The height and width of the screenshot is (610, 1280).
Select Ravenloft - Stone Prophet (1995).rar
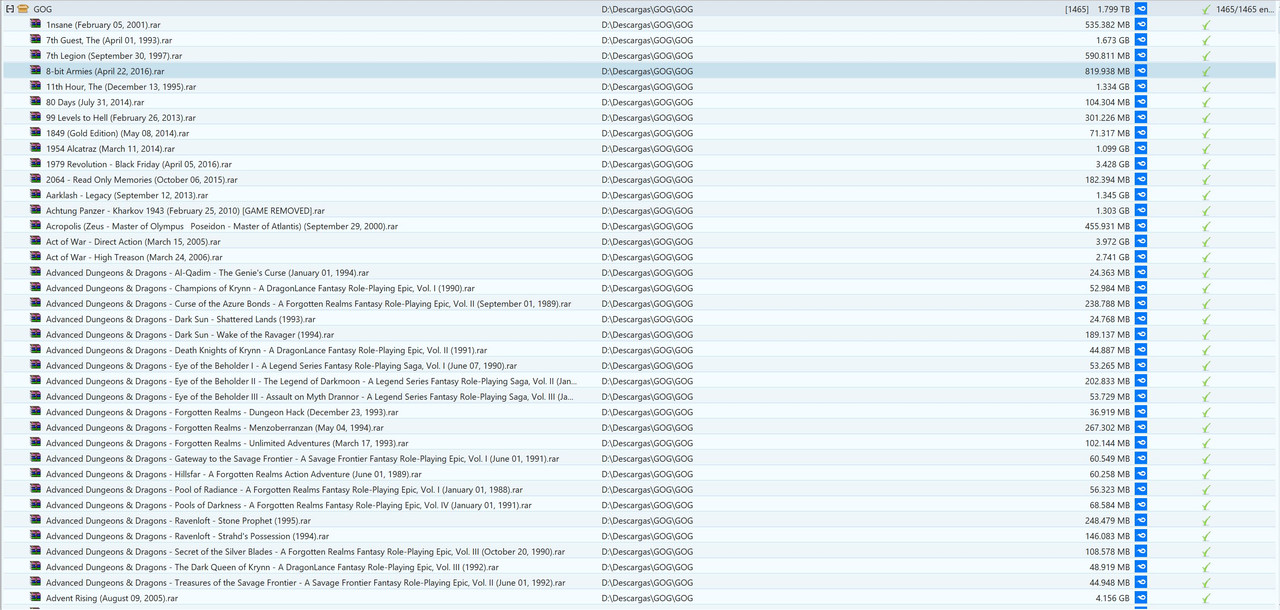(x=178, y=521)
